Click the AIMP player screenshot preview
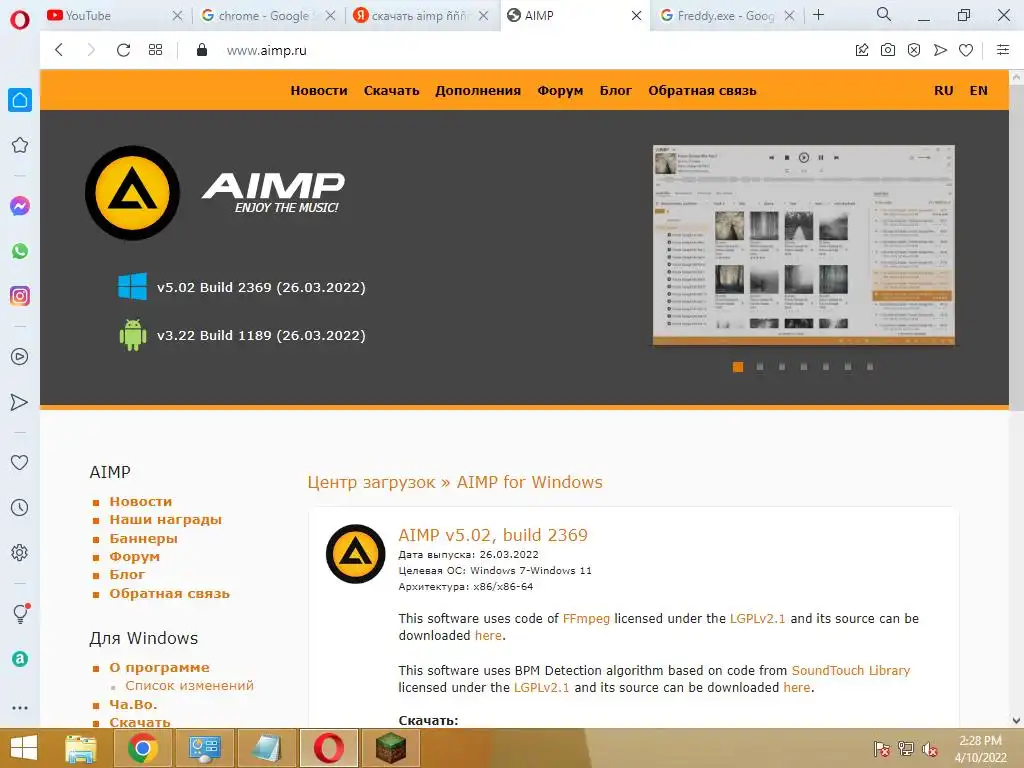This screenshot has width=1024, height=768. pos(804,245)
